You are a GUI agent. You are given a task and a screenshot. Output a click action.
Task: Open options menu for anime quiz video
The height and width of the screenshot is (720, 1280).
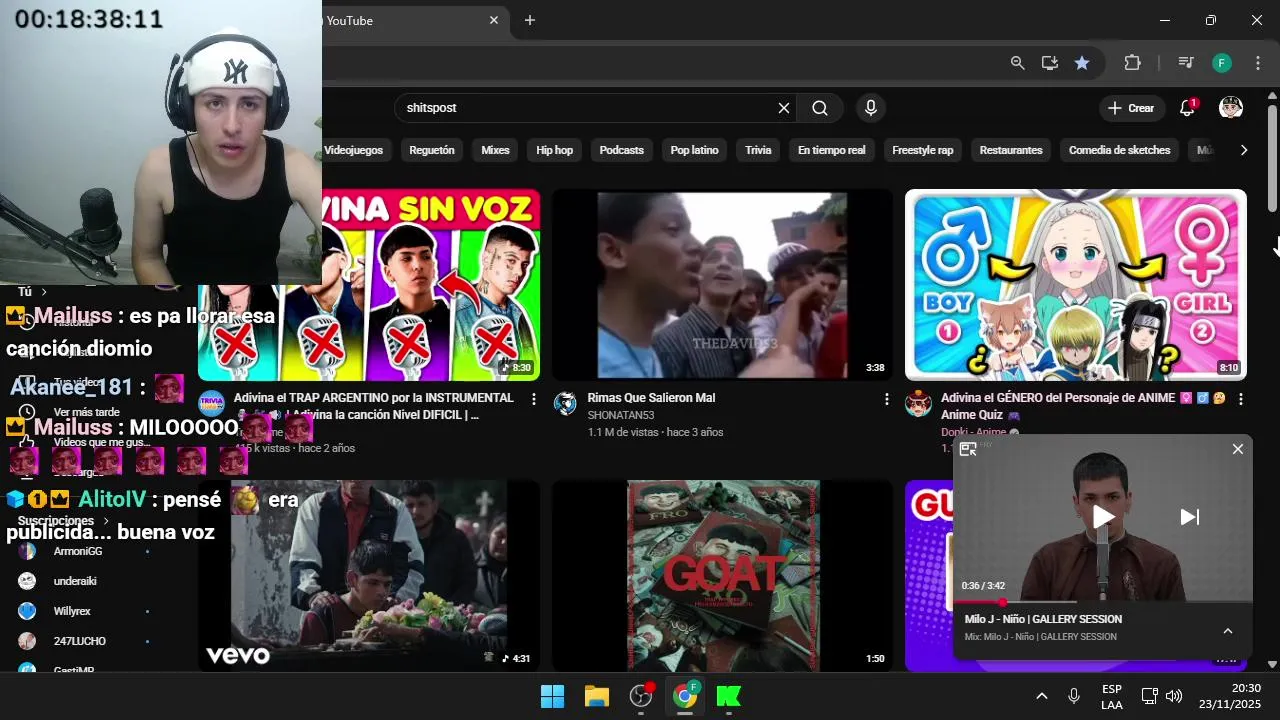[1240, 399]
